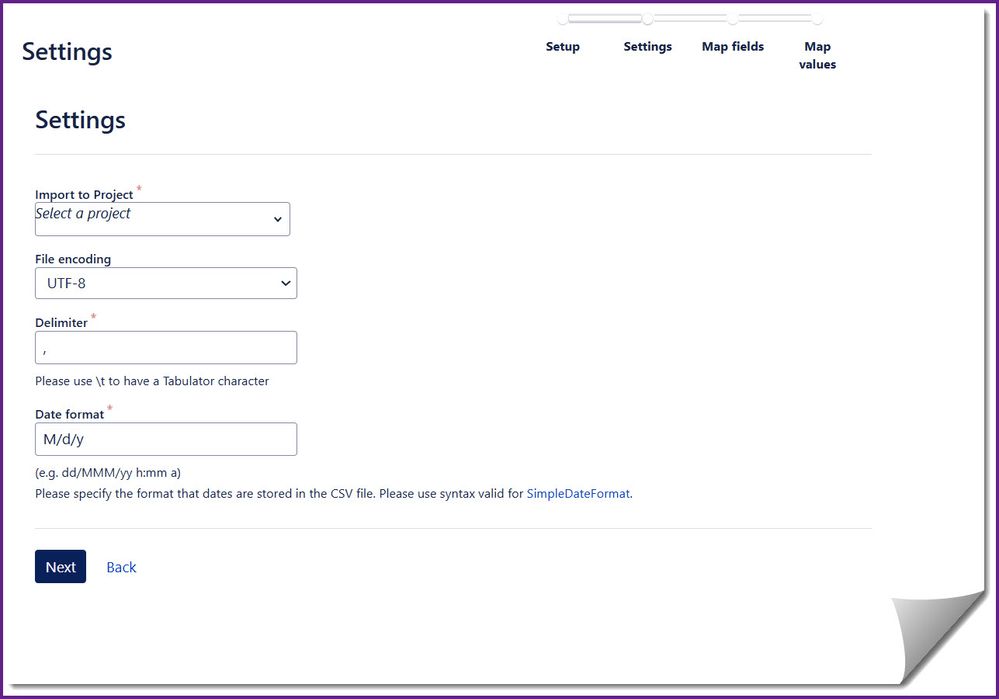Focus the Date format field

166,439
